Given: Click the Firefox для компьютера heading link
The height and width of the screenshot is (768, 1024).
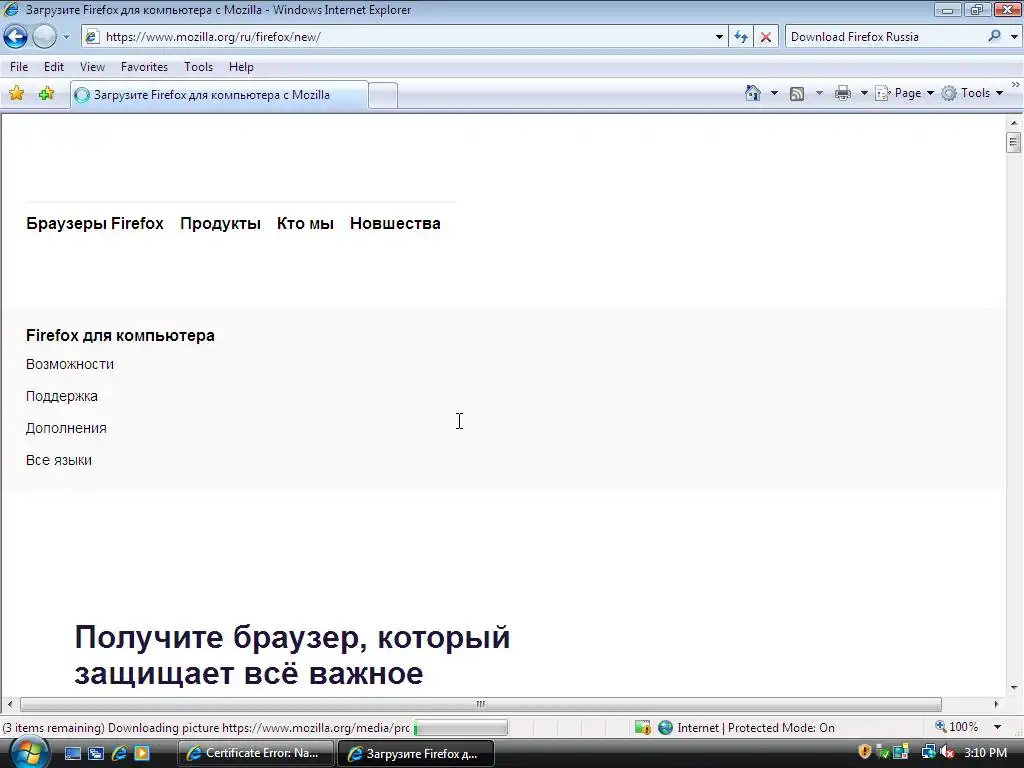Looking at the screenshot, I should (x=120, y=336).
